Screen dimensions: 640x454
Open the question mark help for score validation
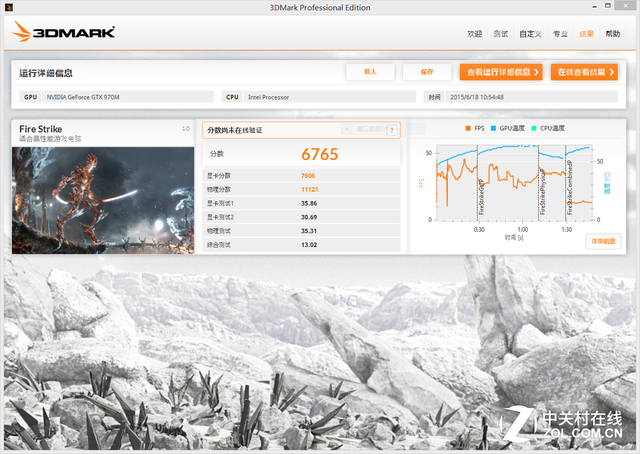392,130
